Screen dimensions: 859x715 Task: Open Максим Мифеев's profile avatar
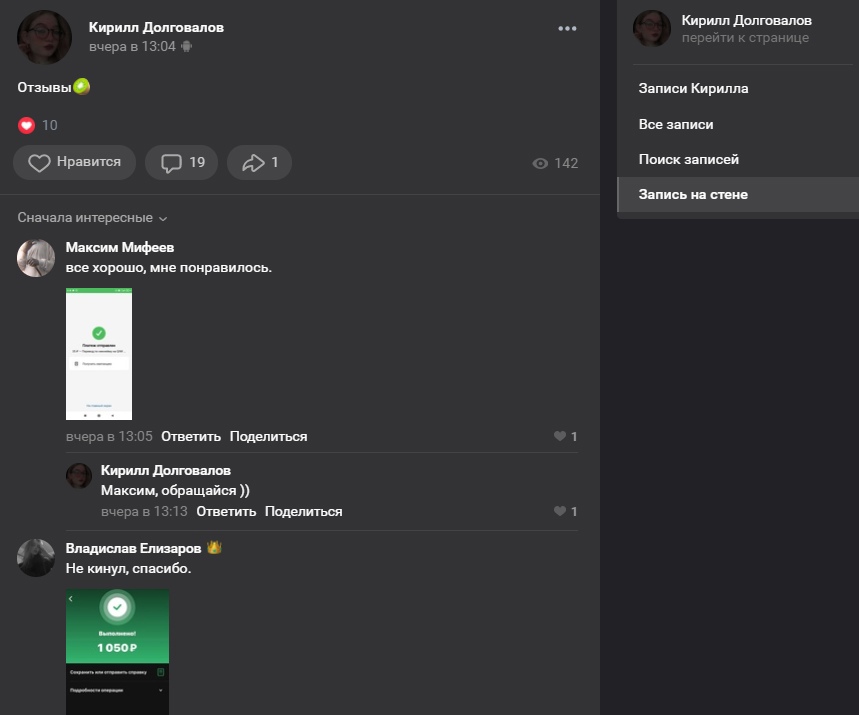coord(36,258)
